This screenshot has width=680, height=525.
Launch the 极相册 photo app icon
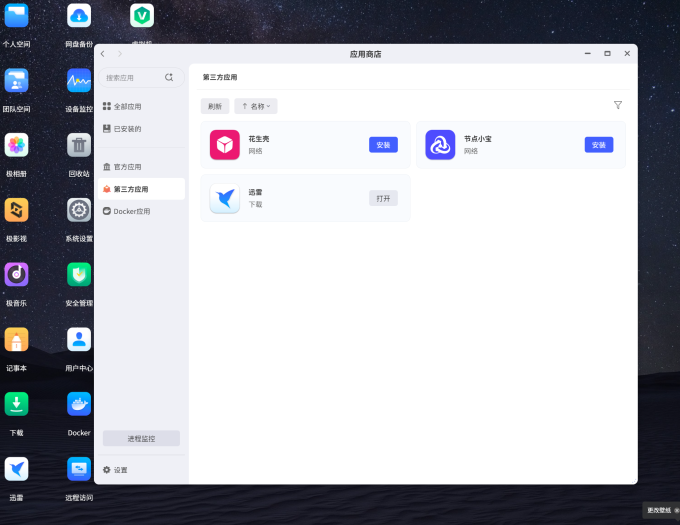pyautogui.click(x=16, y=145)
